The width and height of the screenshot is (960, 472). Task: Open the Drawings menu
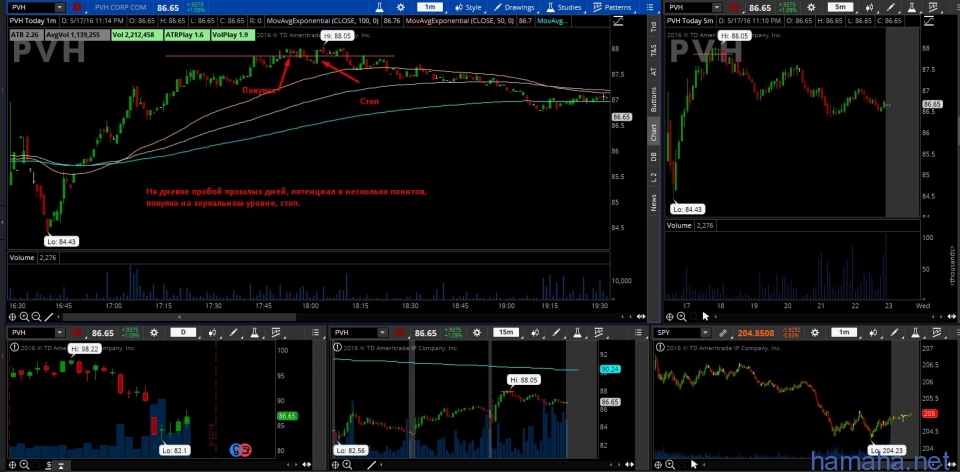pos(514,7)
